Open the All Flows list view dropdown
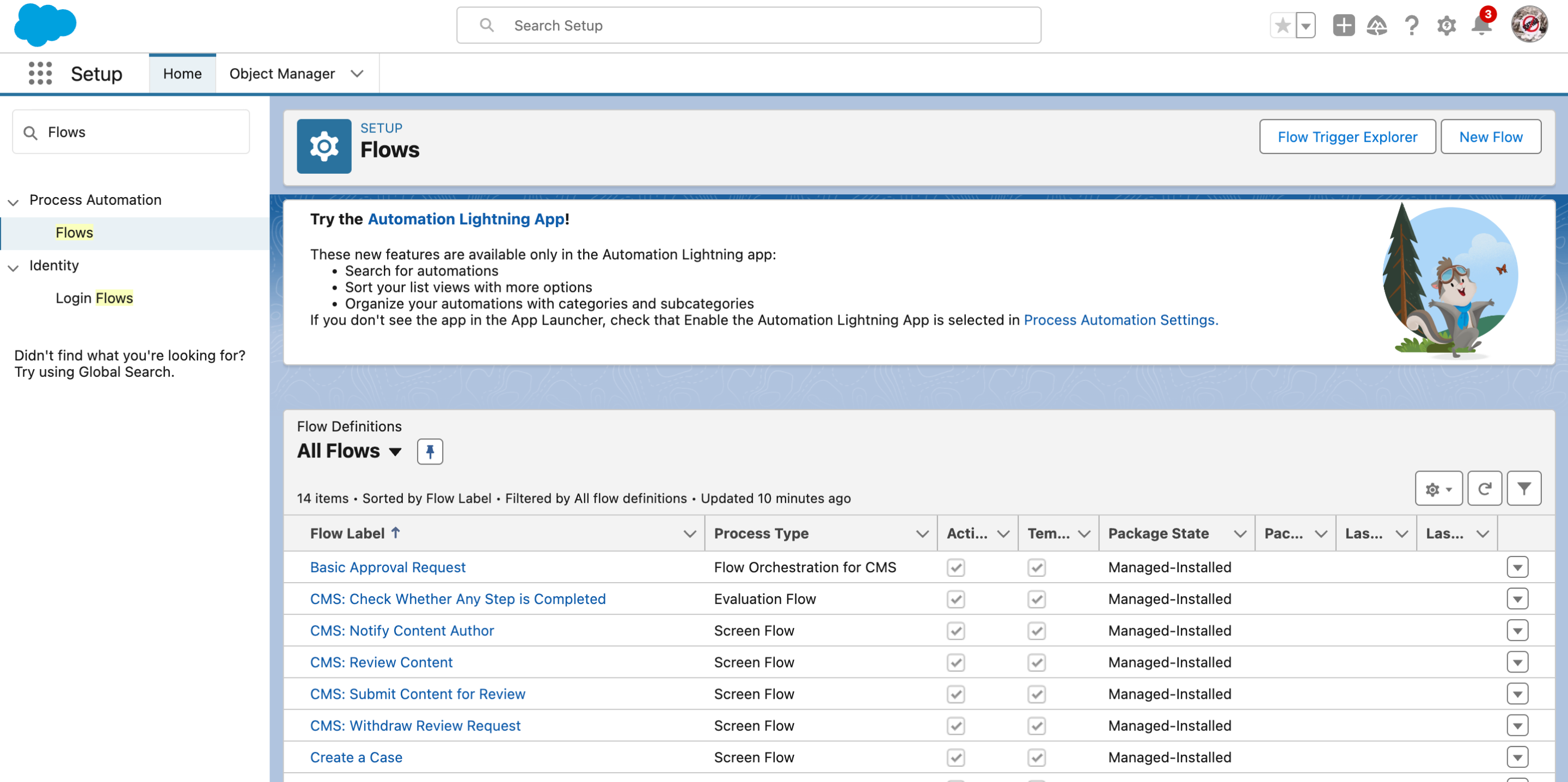Screen dimensions: 1568x782 tap(395, 451)
